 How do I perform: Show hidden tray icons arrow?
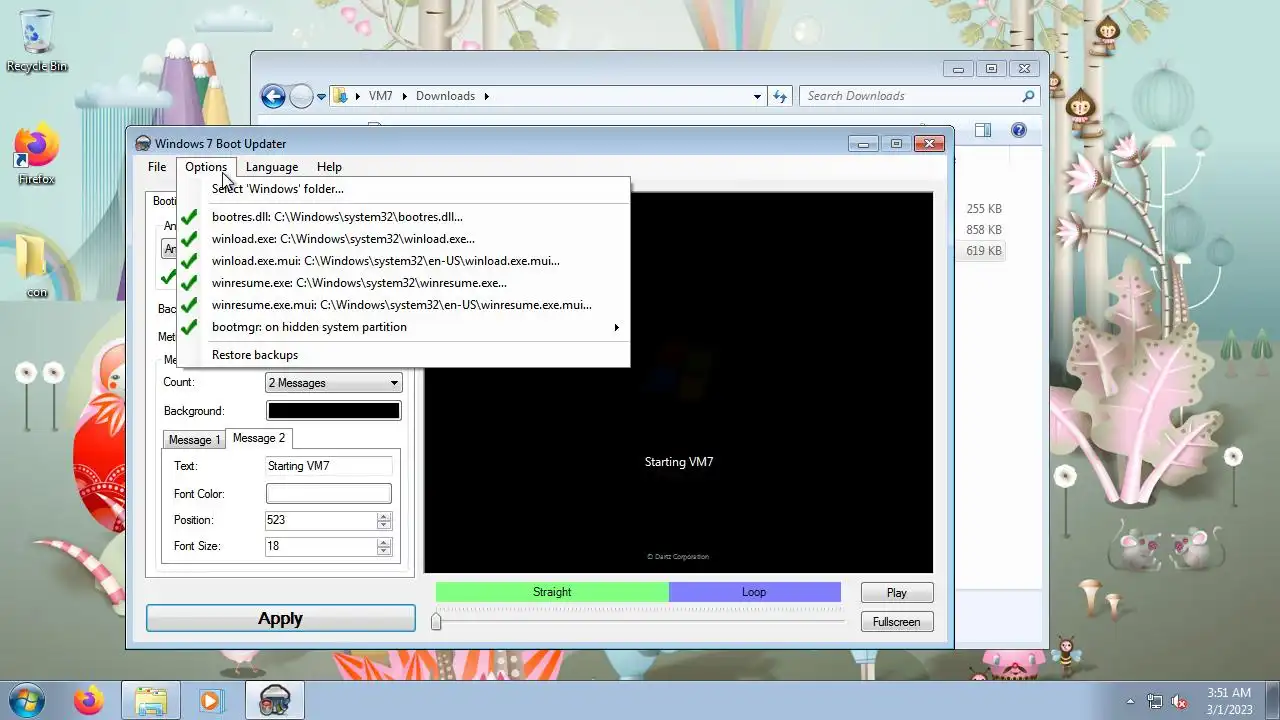[x=1130, y=701]
